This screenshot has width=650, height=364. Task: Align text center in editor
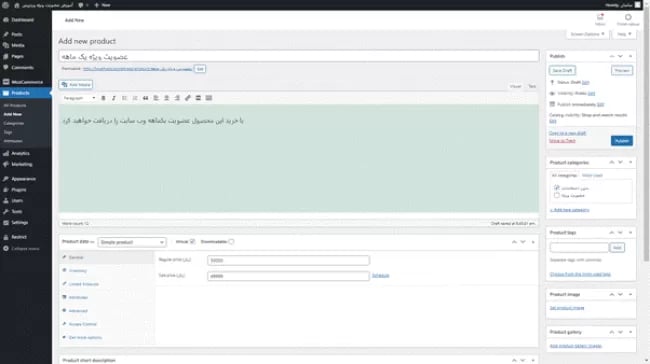tap(167, 98)
